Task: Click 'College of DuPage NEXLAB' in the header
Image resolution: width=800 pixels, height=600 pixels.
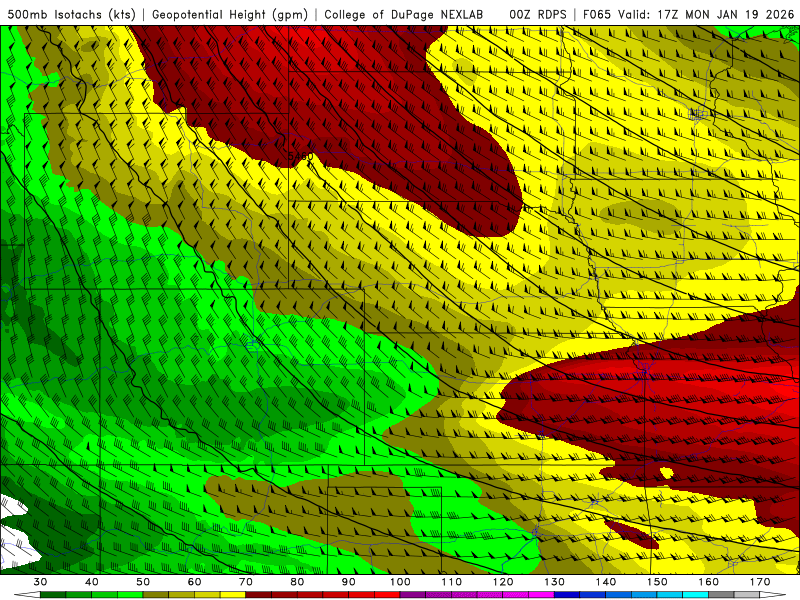Action: tap(403, 14)
